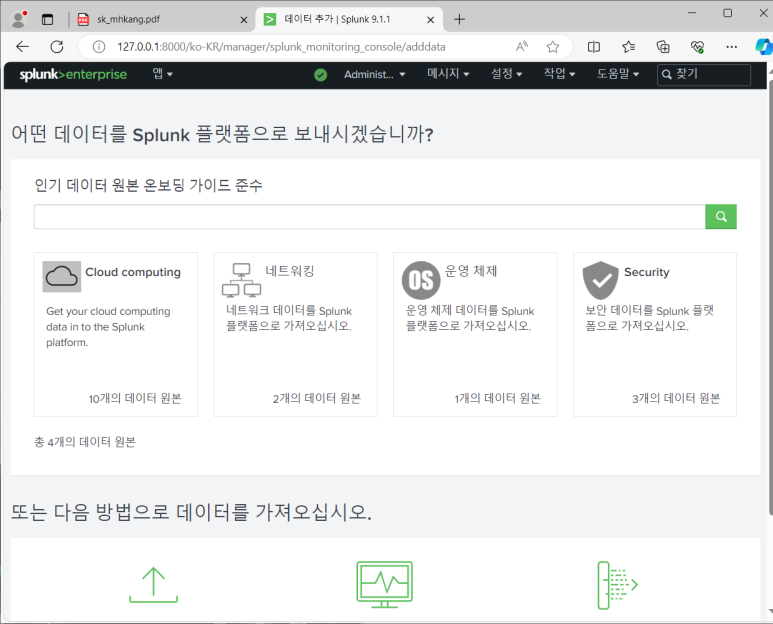The height and width of the screenshot is (624, 773).
Task: Click the green search magnifier button
Action: click(x=721, y=216)
